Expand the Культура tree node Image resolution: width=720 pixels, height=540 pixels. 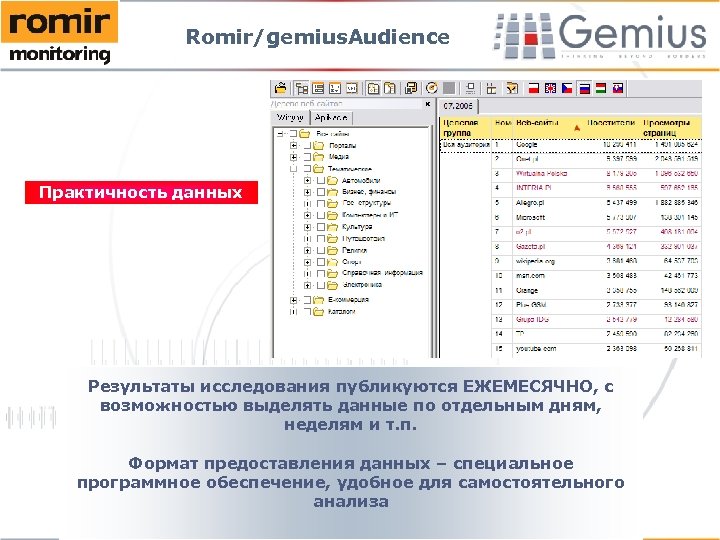coord(308,227)
